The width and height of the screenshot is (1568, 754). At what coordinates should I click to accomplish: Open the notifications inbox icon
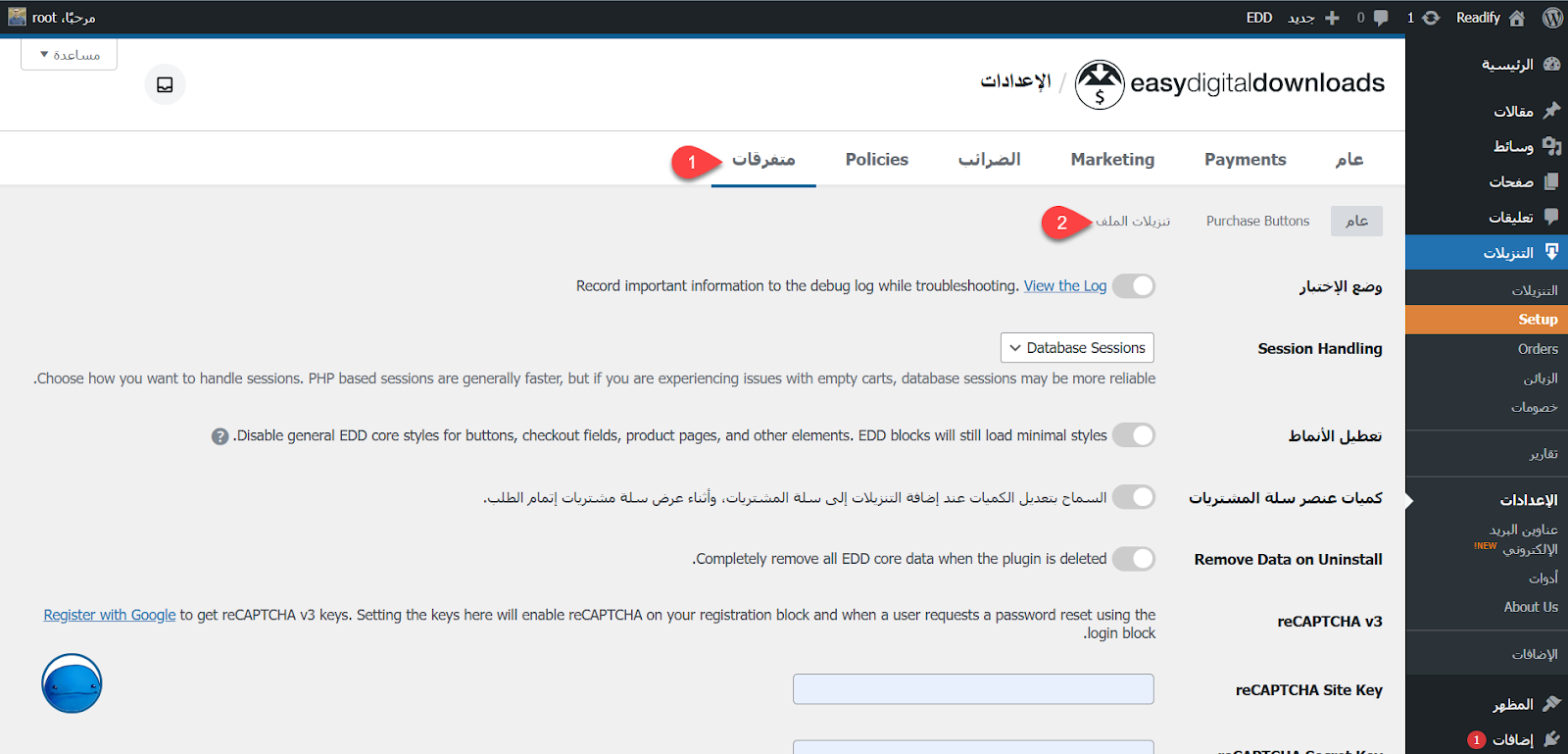click(165, 84)
